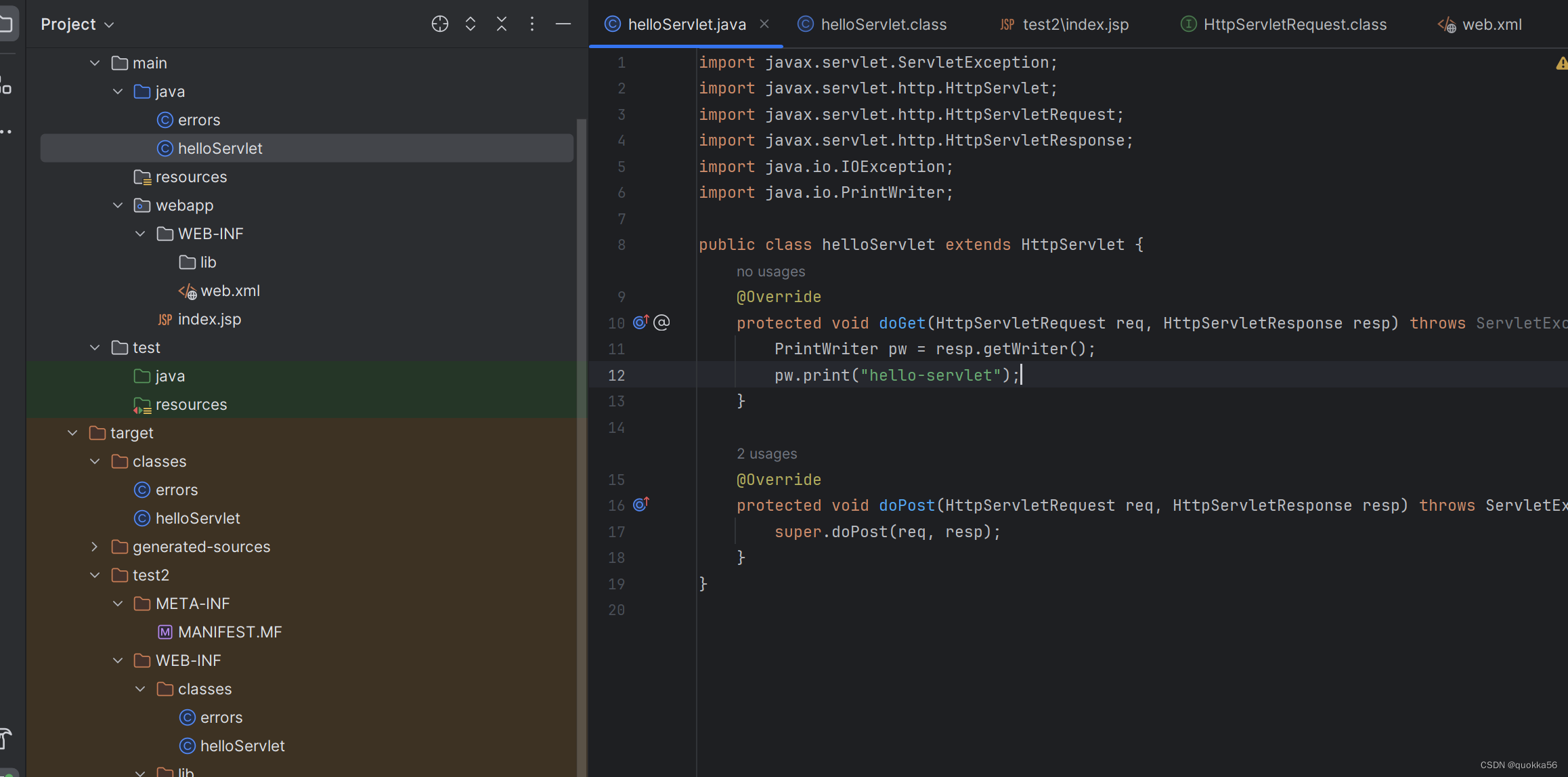Collapse the webapp folder
This screenshot has height=777, width=1568.
(118, 205)
